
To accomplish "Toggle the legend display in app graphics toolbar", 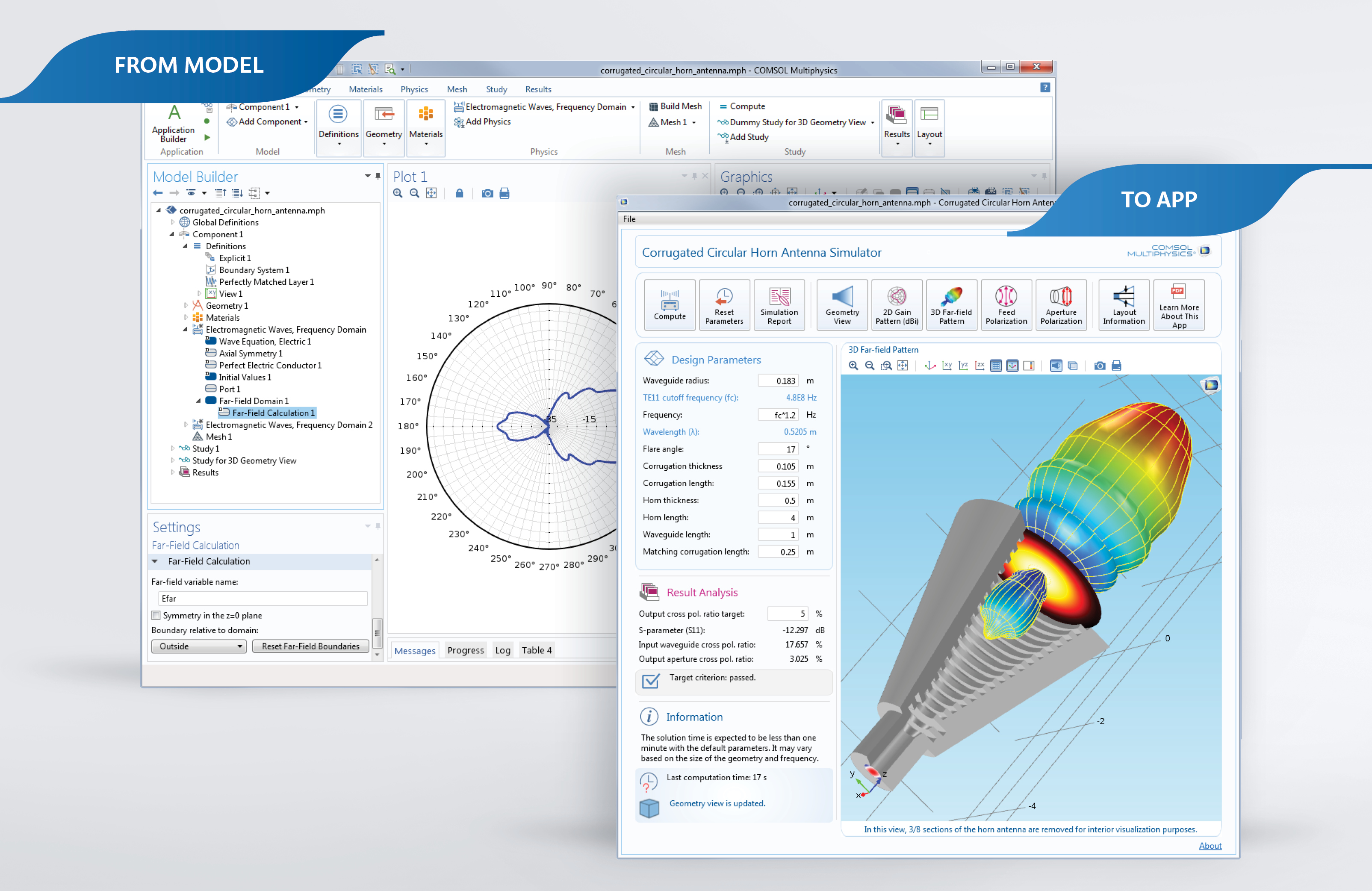I will (1029, 366).
